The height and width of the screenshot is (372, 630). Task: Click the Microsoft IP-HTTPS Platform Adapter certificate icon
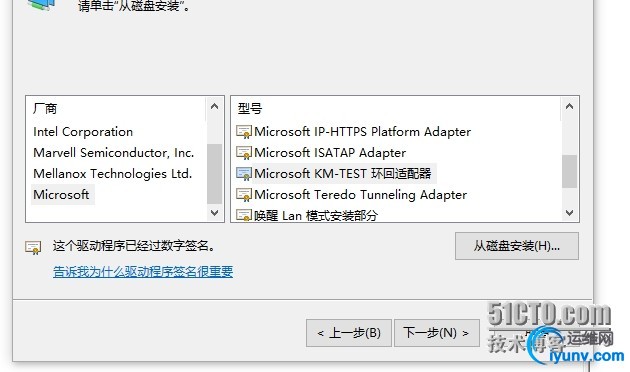point(244,132)
